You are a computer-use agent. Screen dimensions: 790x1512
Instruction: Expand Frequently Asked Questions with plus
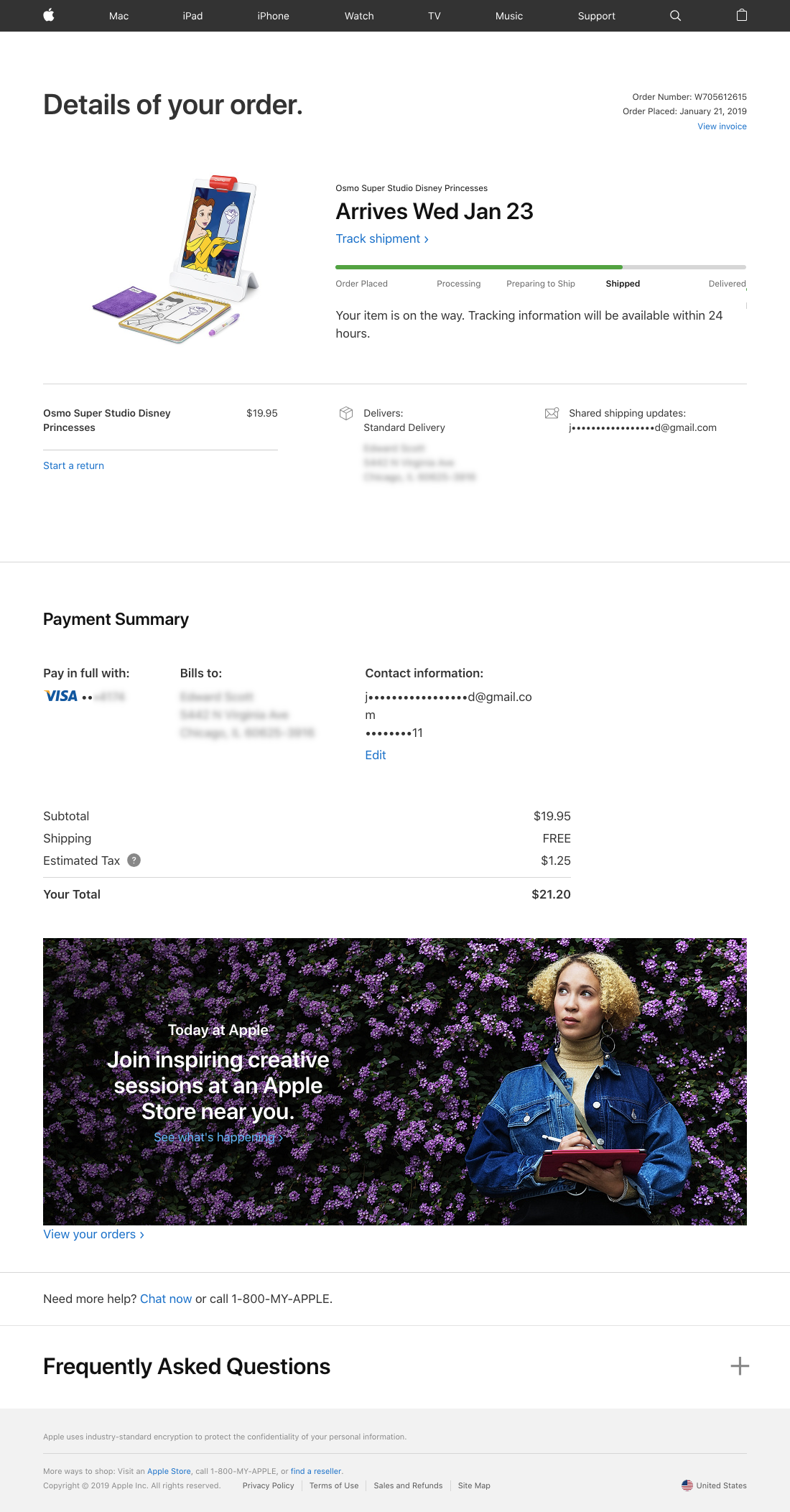pos(740,1366)
